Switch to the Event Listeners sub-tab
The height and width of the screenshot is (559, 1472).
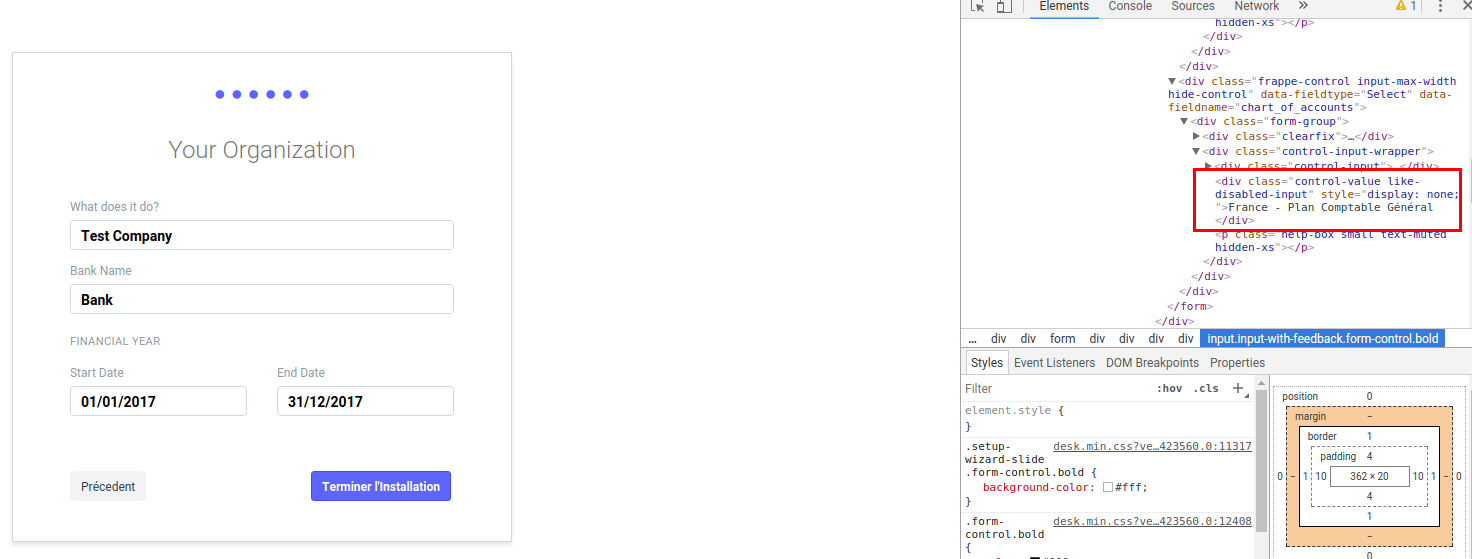[x=1054, y=363]
